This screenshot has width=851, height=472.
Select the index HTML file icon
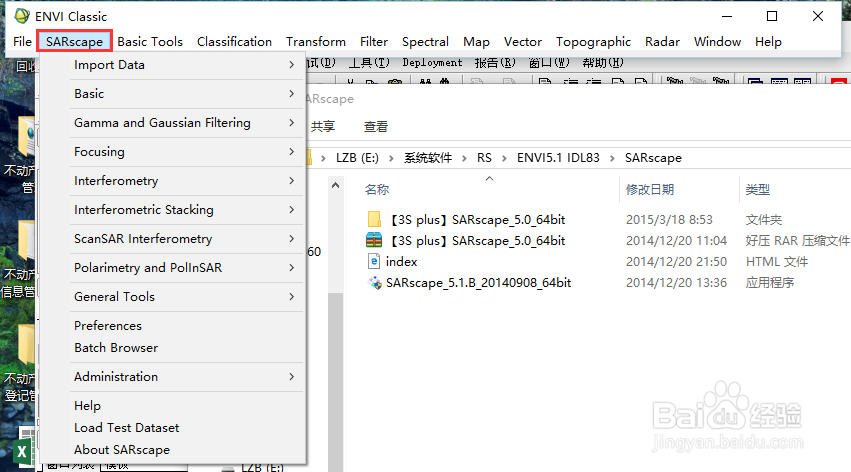tap(374, 261)
